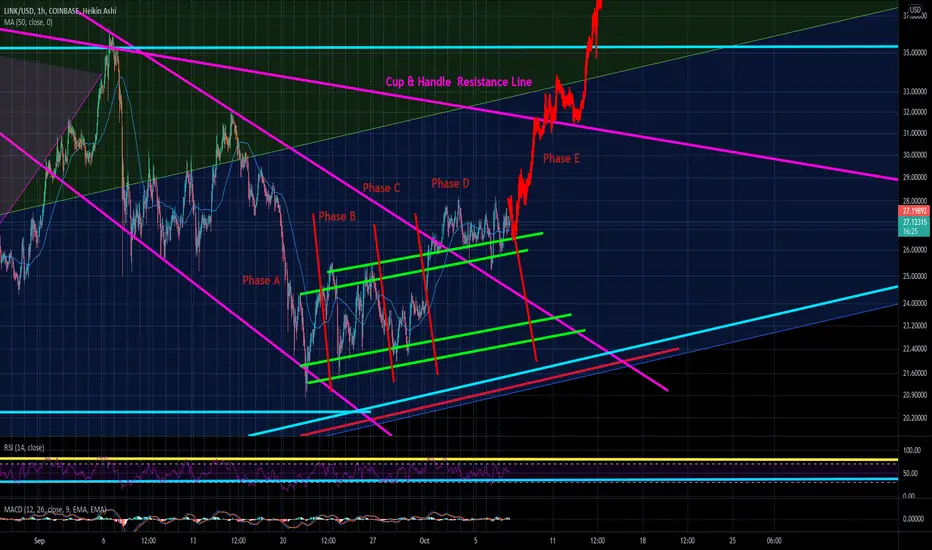Select the MACD (12, 26, close, 9) legend
This screenshot has height=550, width=932.
tap(55, 510)
